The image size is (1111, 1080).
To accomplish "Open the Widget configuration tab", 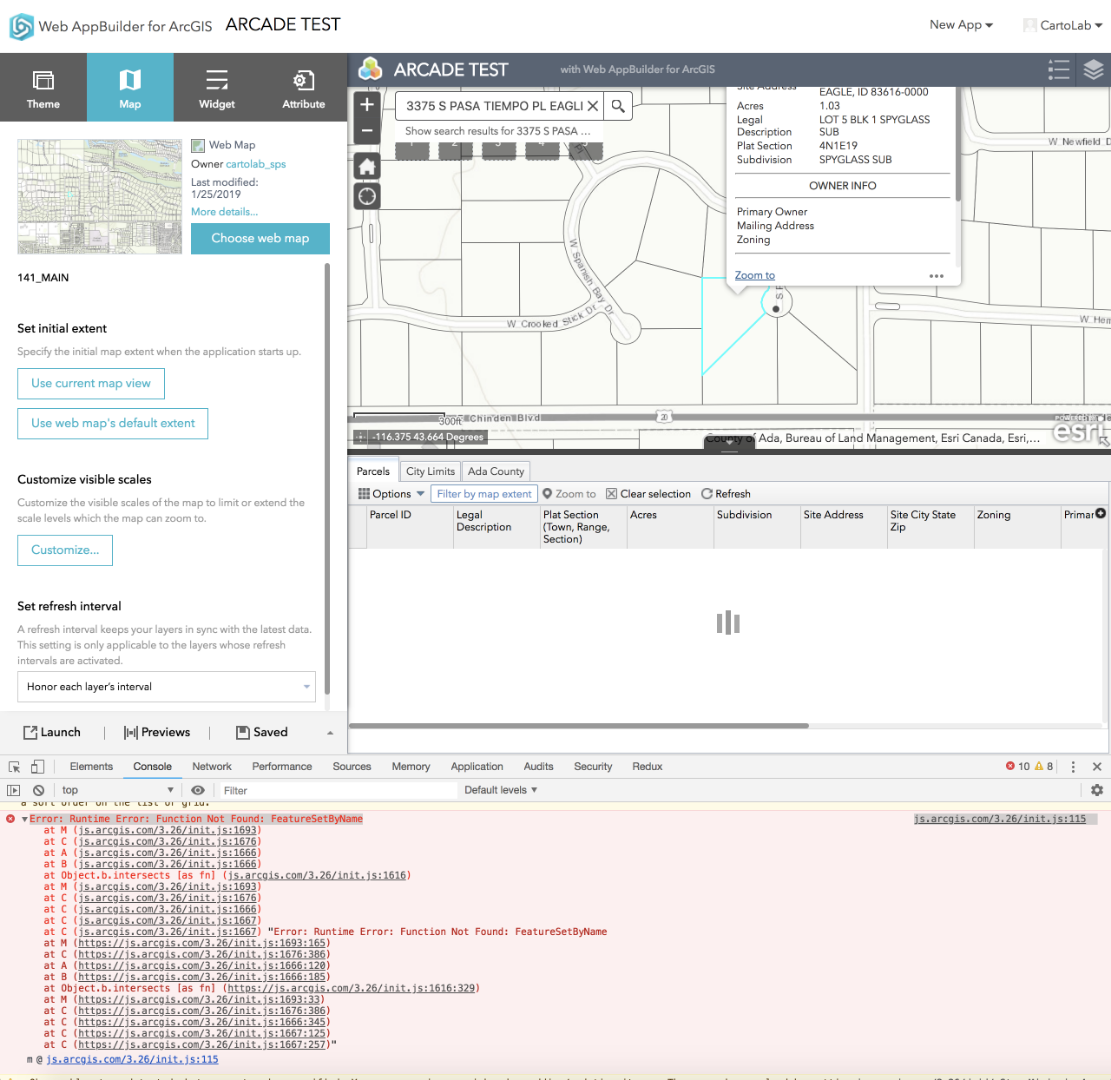I will pos(217,87).
